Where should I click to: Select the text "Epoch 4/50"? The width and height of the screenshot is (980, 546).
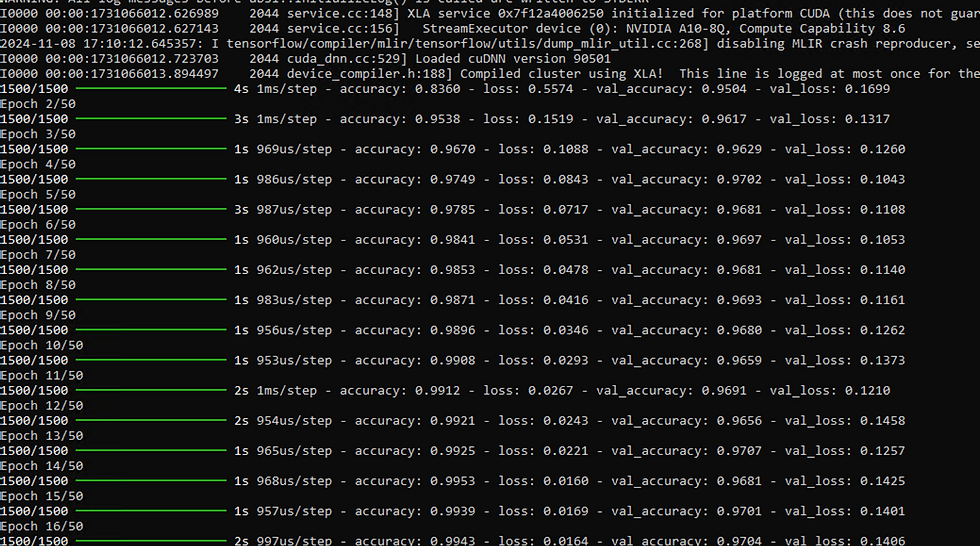point(38,164)
